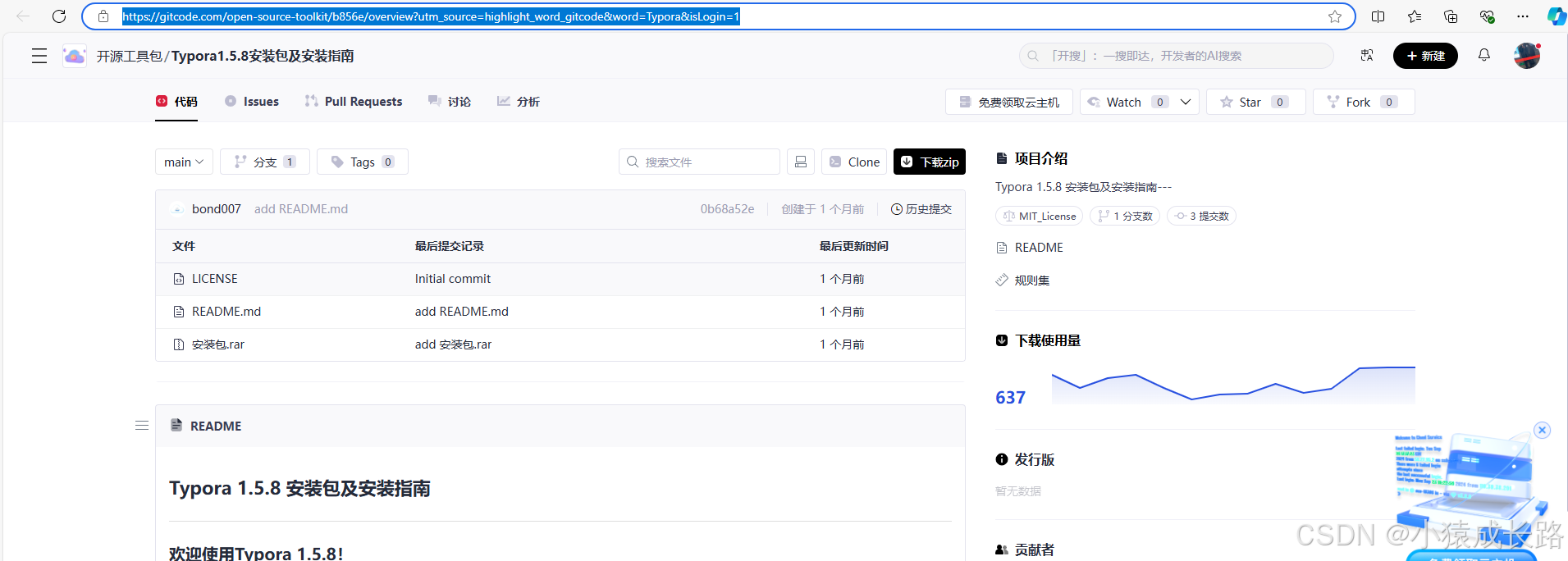This screenshot has width=1568, height=561.
Task: Open add 安装包.rar commit message
Action: (453, 344)
